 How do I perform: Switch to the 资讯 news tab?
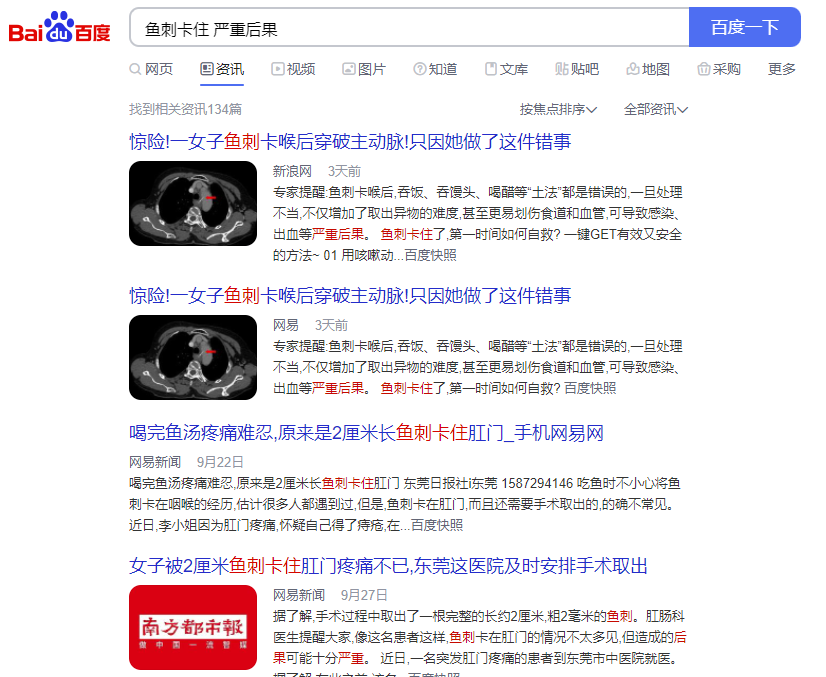[x=222, y=69]
